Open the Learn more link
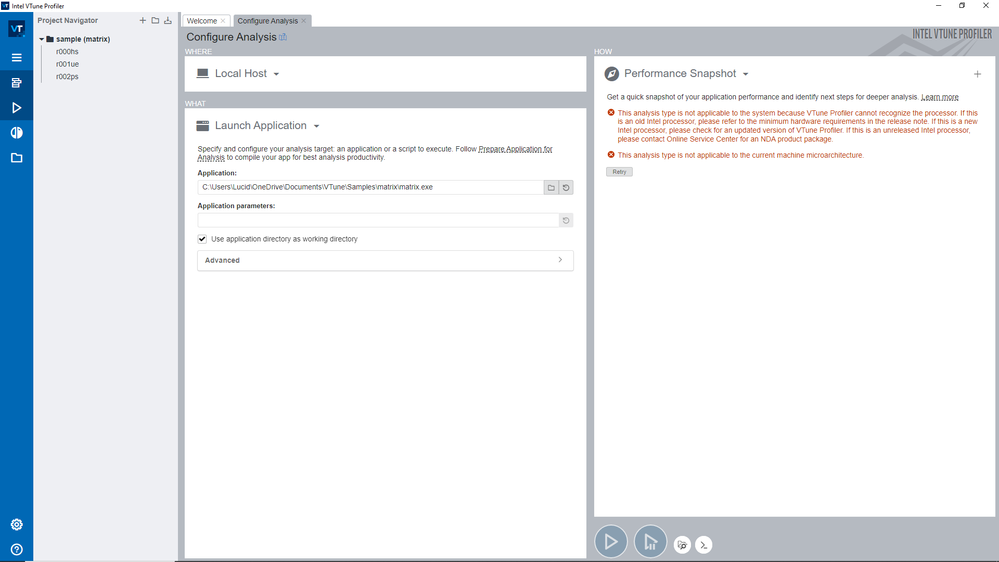 tap(939, 97)
